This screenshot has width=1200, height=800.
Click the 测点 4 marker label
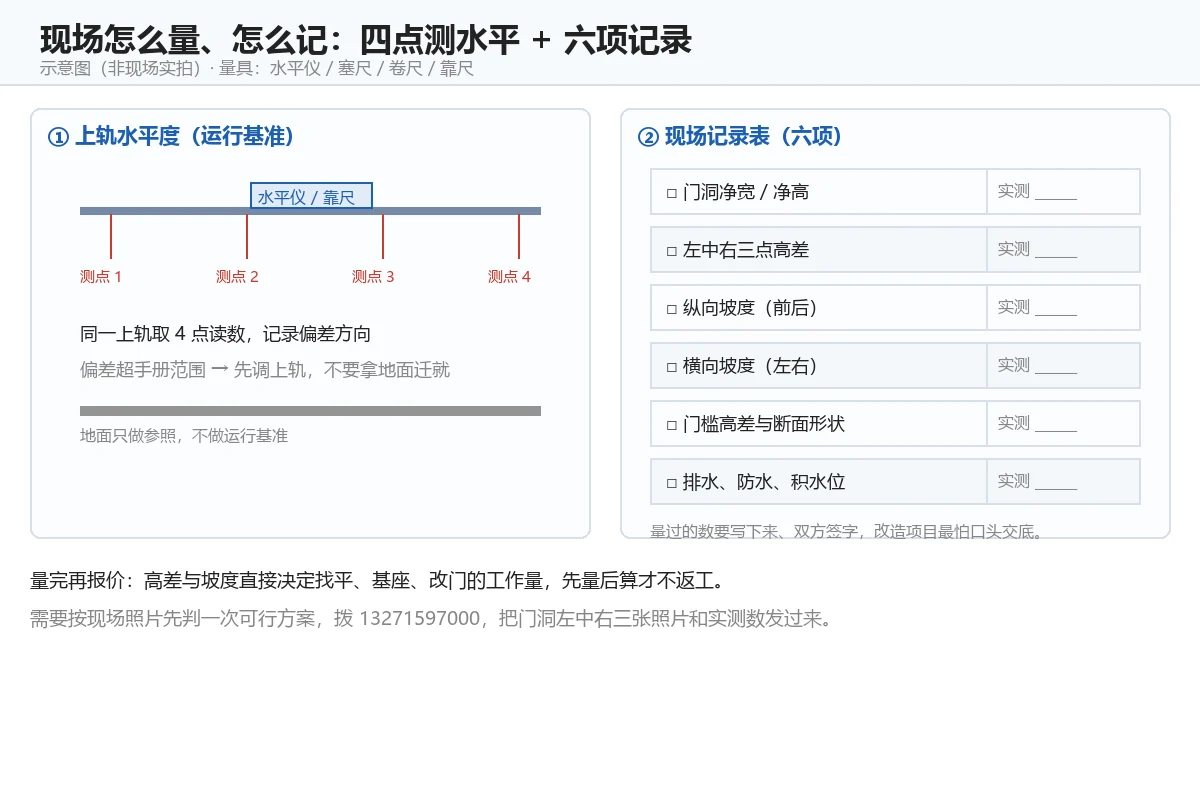click(x=509, y=277)
